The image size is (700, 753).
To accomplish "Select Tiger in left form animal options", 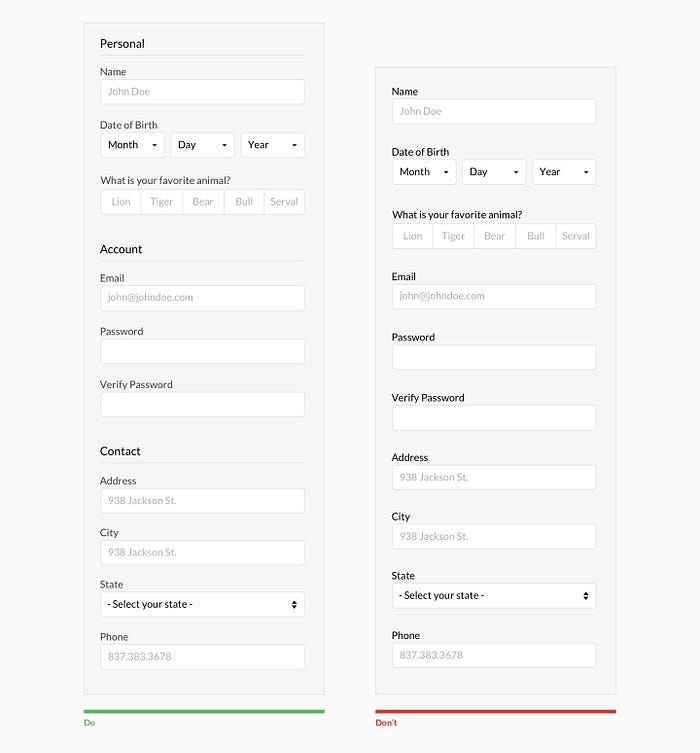I will [x=162, y=202].
